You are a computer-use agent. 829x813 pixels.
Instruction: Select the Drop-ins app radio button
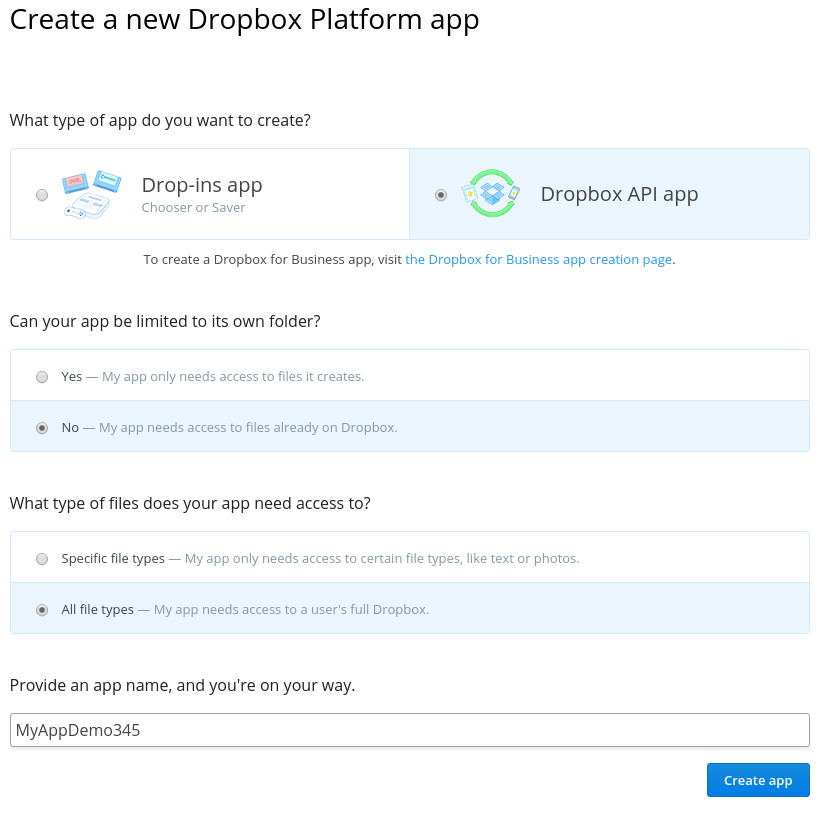(x=42, y=195)
